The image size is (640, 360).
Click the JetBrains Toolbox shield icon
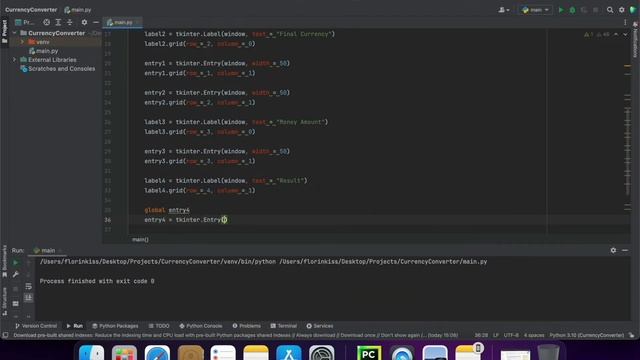pos(633,10)
